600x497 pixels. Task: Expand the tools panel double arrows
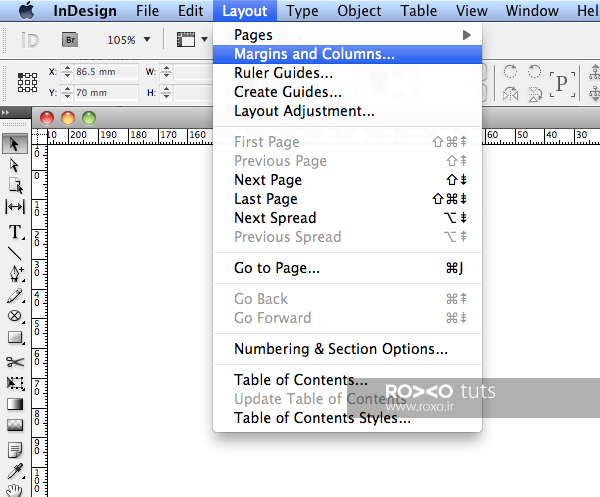(x=5, y=112)
